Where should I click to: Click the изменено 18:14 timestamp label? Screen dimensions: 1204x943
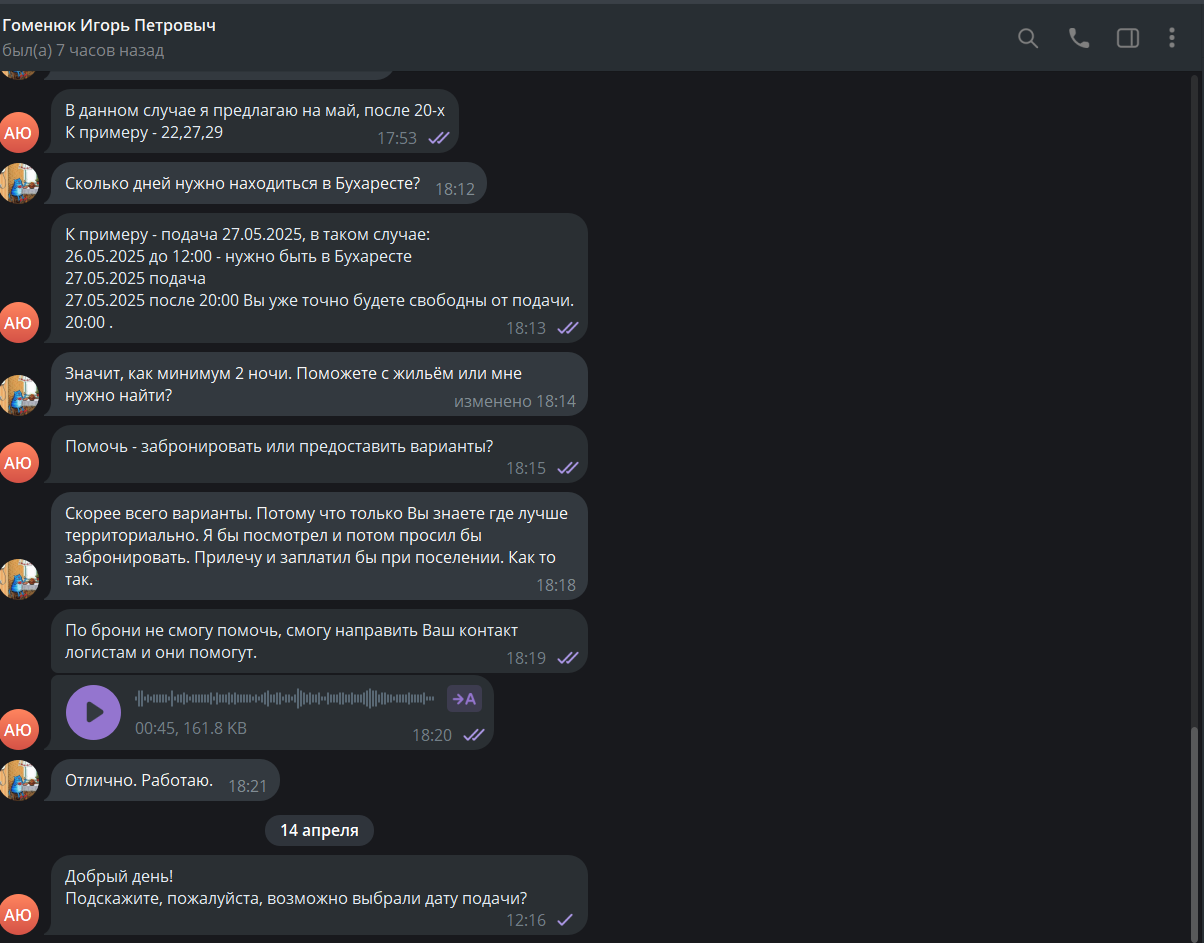pos(515,401)
